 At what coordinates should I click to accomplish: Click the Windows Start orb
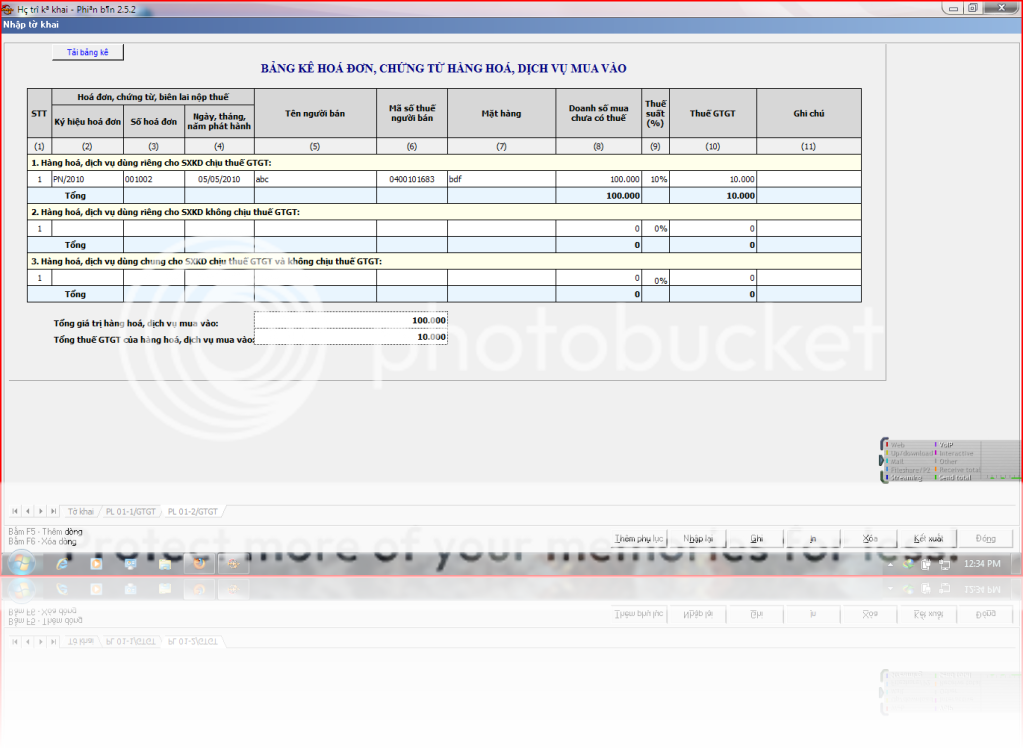coord(20,564)
